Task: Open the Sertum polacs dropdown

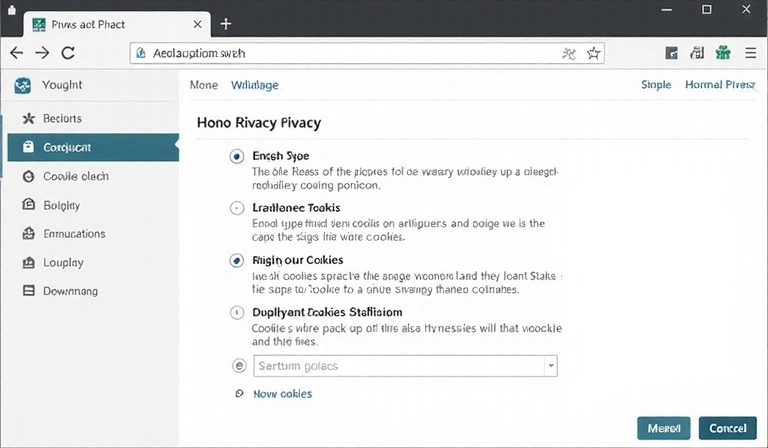Action: click(x=400, y=366)
